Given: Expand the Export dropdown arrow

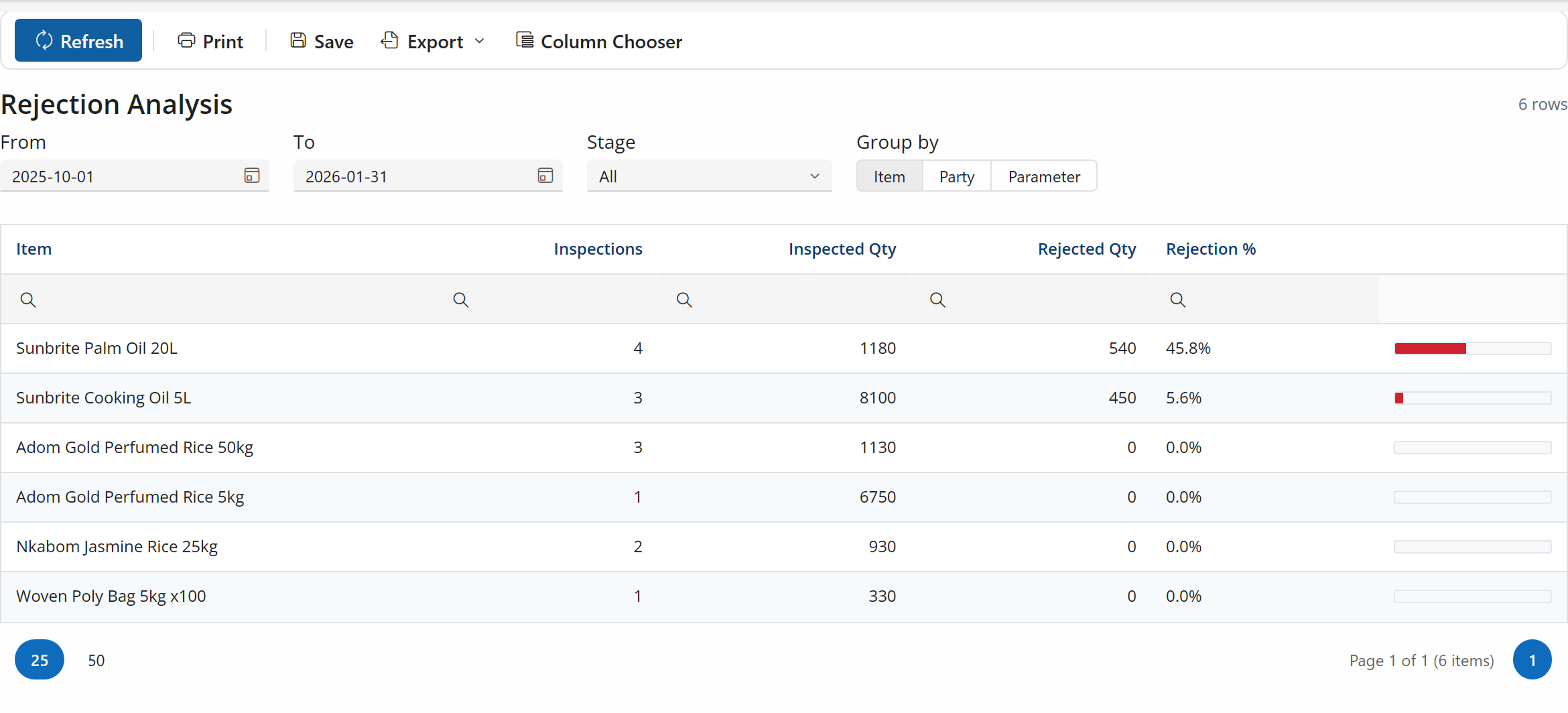Looking at the screenshot, I should point(480,41).
